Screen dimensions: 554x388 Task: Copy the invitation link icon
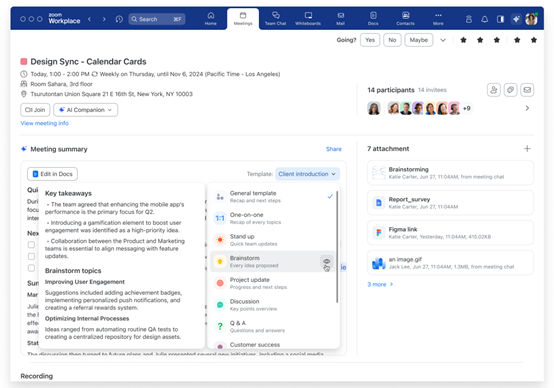tap(510, 90)
